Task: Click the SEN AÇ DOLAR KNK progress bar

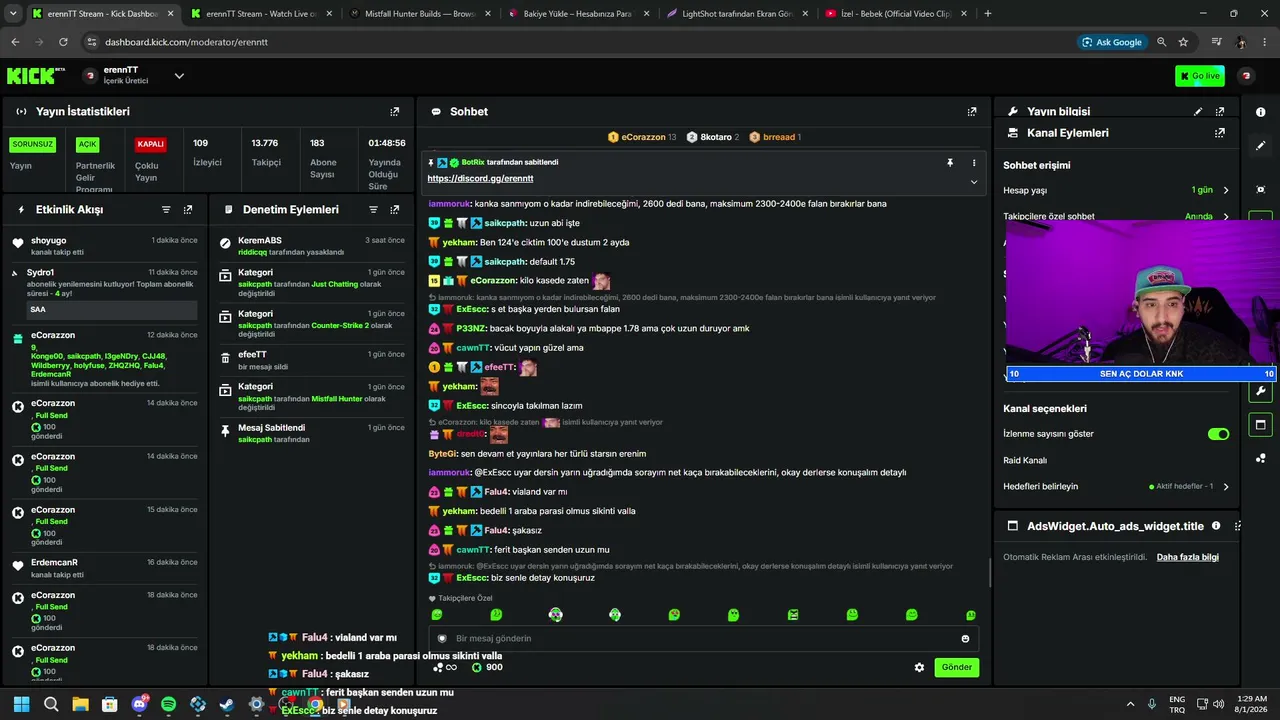Action: [1141, 374]
